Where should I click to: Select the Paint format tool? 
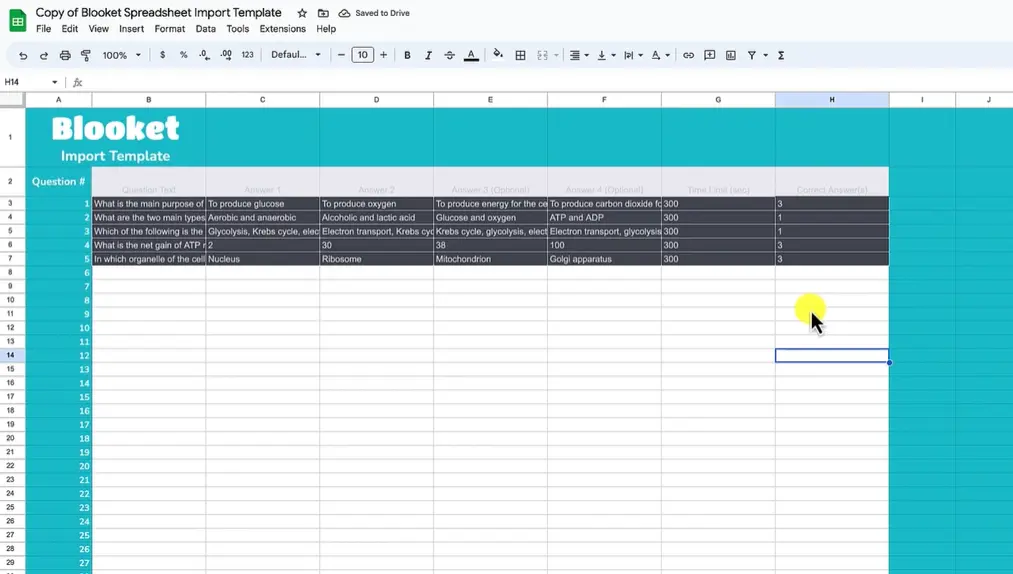point(86,56)
